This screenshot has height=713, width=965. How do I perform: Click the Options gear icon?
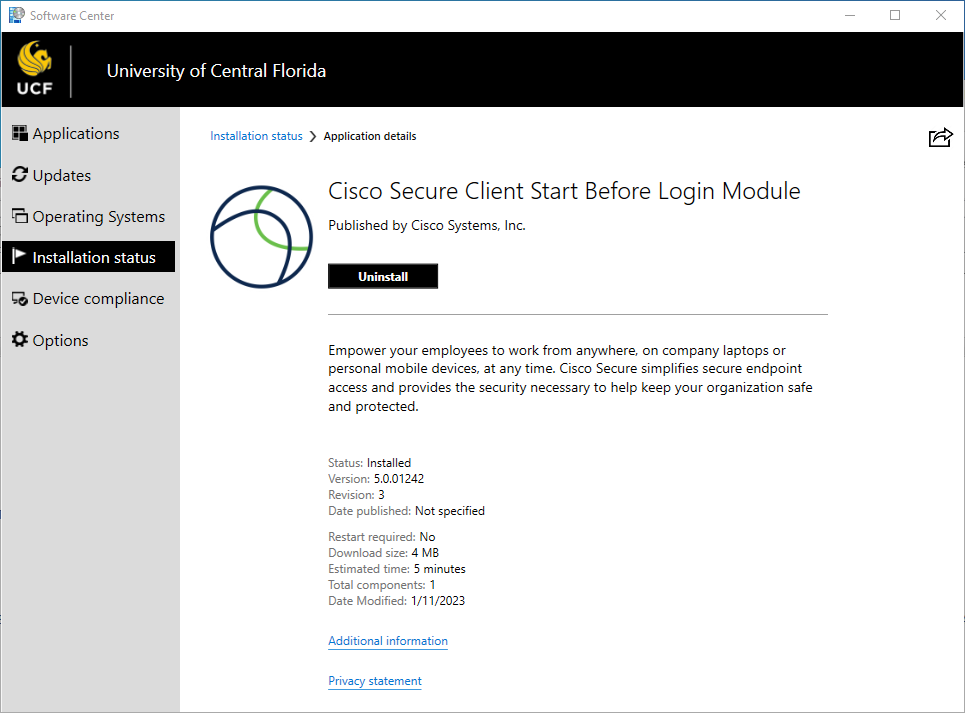(x=20, y=340)
